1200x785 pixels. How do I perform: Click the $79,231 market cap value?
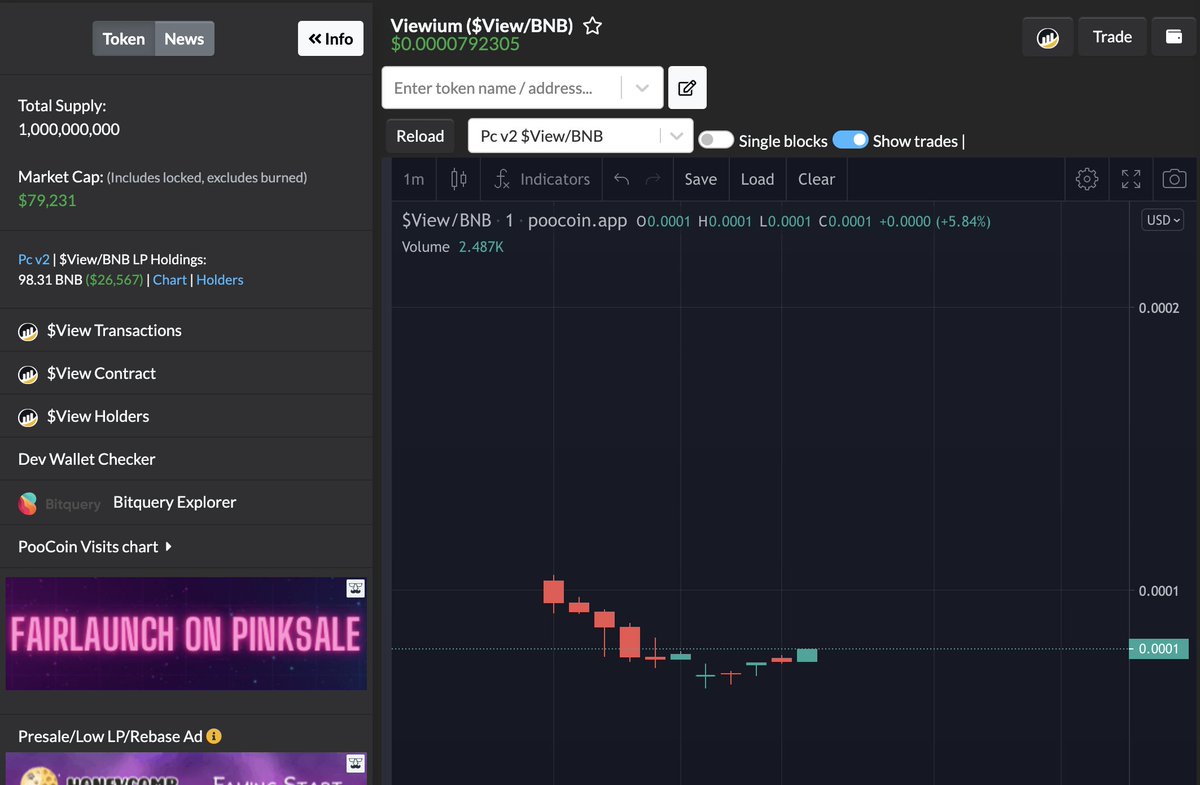(47, 201)
